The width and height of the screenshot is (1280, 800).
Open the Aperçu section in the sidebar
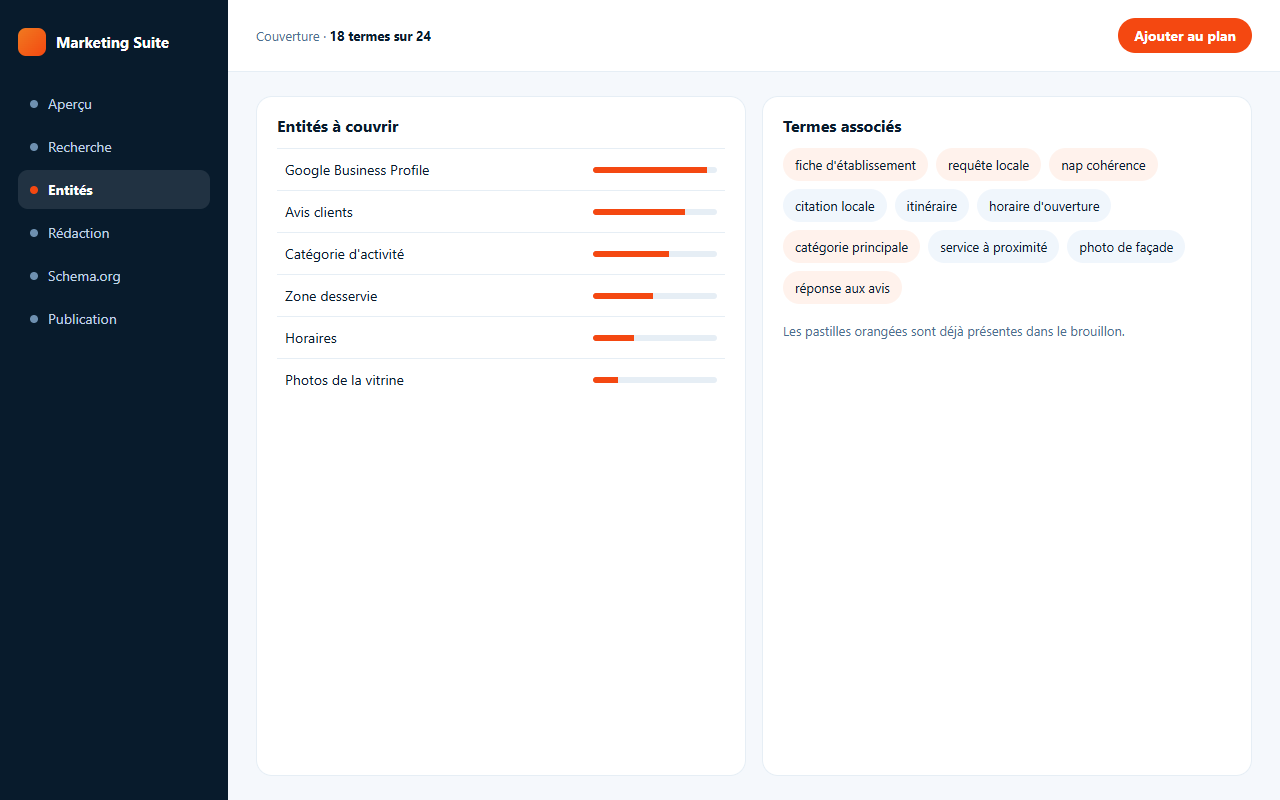pos(114,104)
